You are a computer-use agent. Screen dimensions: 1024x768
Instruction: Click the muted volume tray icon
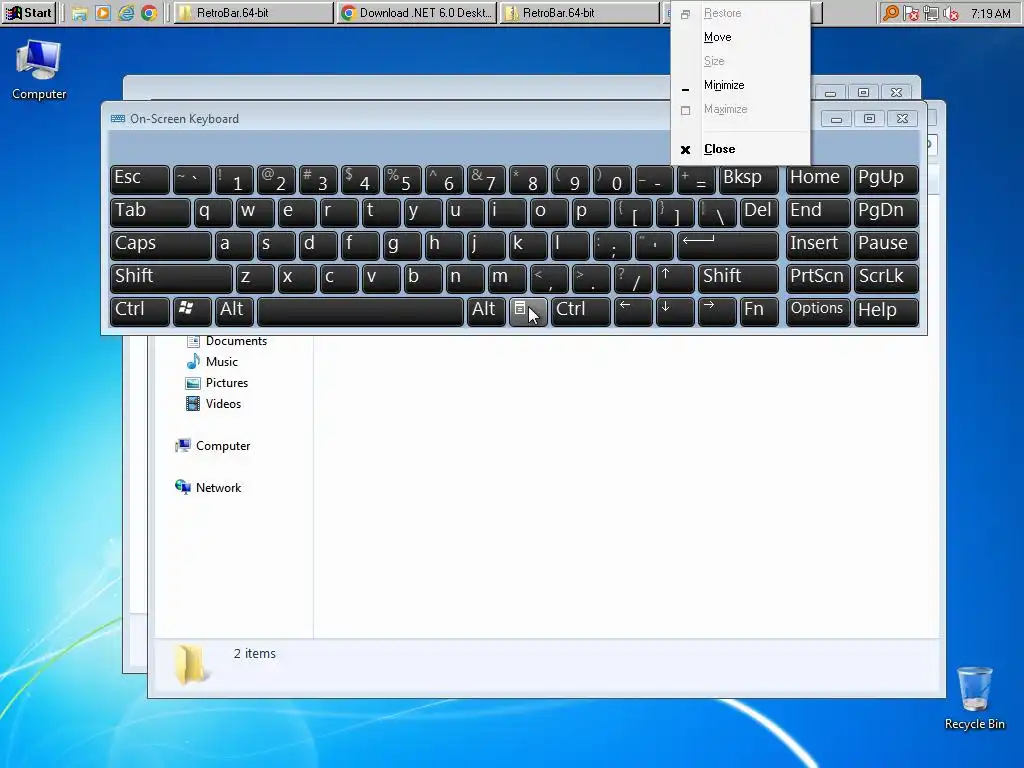pyautogui.click(x=950, y=13)
